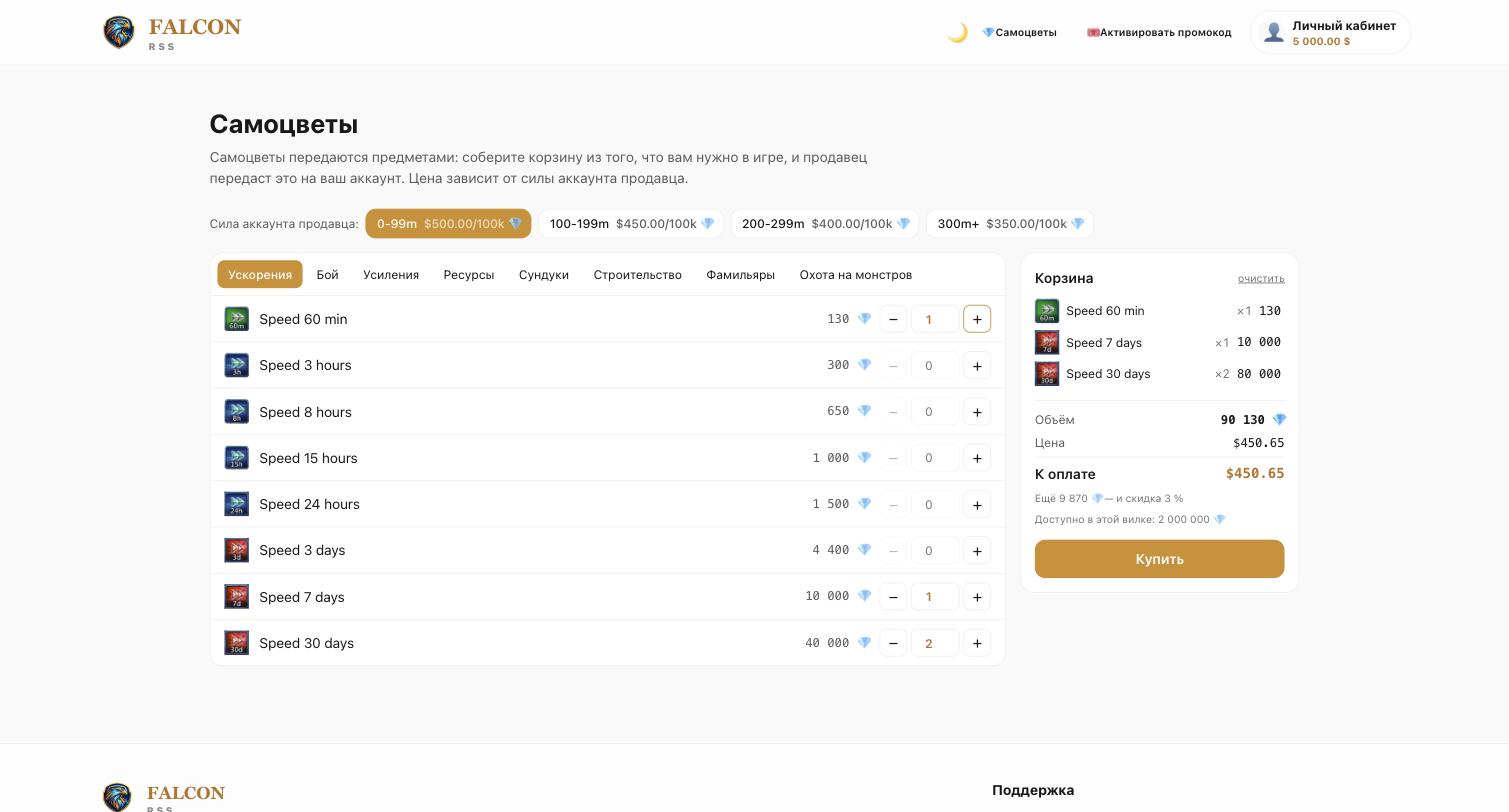Click Speed 60 min icon in cart
This screenshot has width=1509, height=812.
point(1047,311)
